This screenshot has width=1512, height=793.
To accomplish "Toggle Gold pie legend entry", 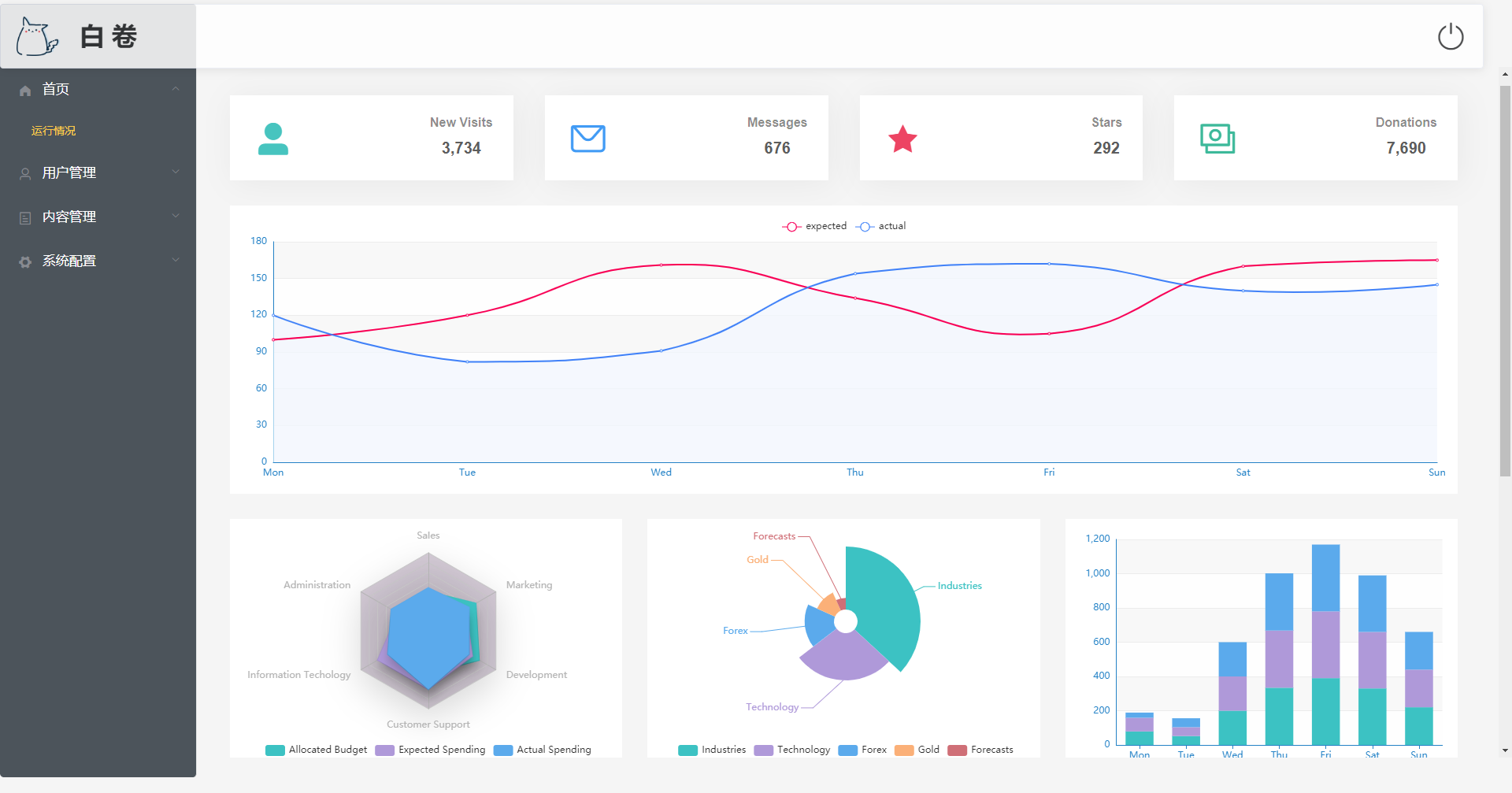I will 917,750.
